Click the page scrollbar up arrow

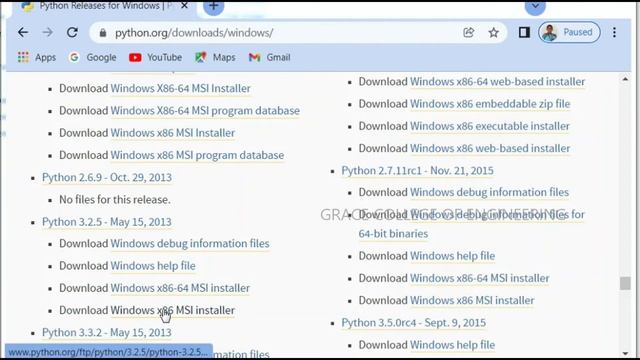pos(625,80)
